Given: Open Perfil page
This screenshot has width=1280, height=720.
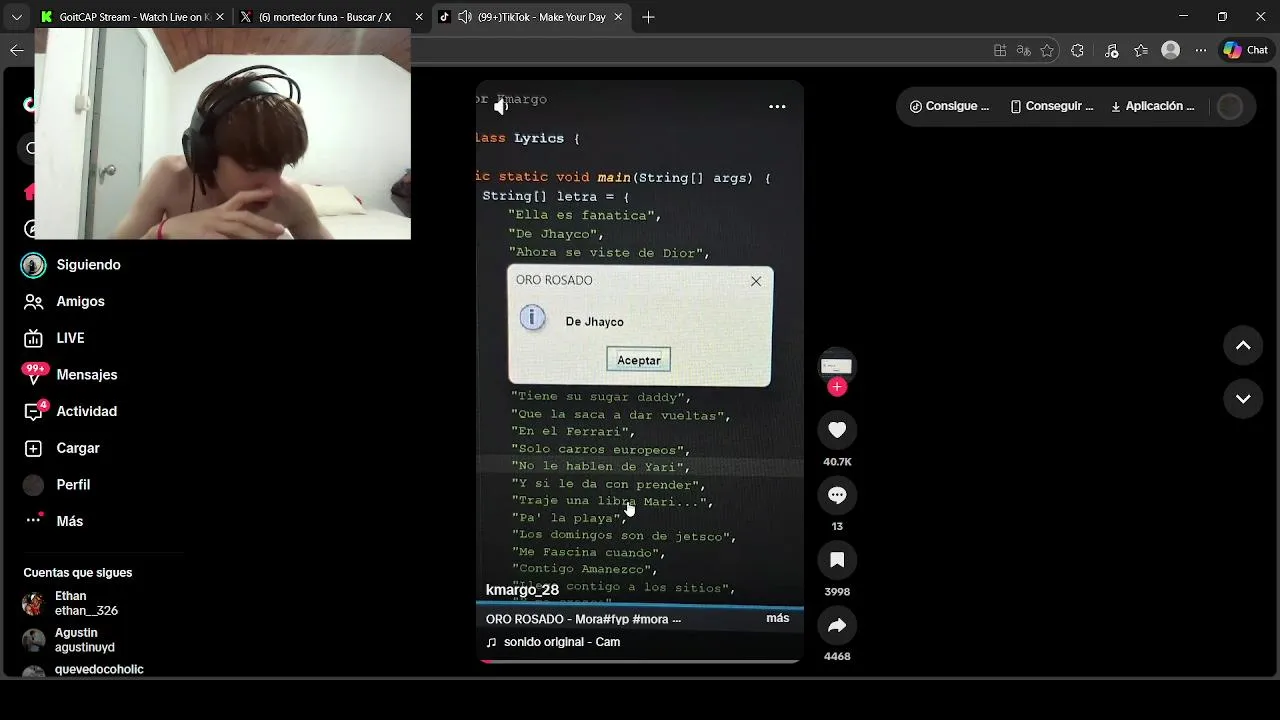Looking at the screenshot, I should click(73, 485).
